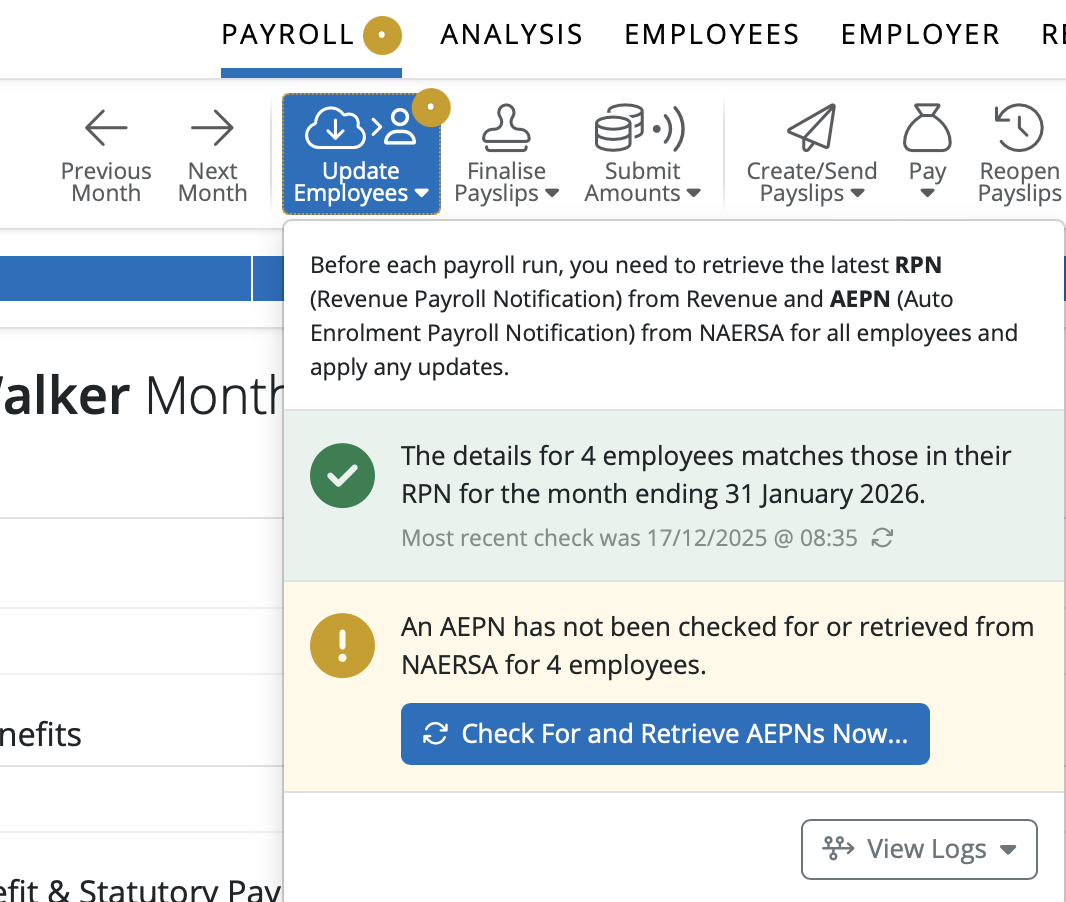Click the Create/Send Payslips paper plane icon
1066x902 pixels.
(x=811, y=128)
